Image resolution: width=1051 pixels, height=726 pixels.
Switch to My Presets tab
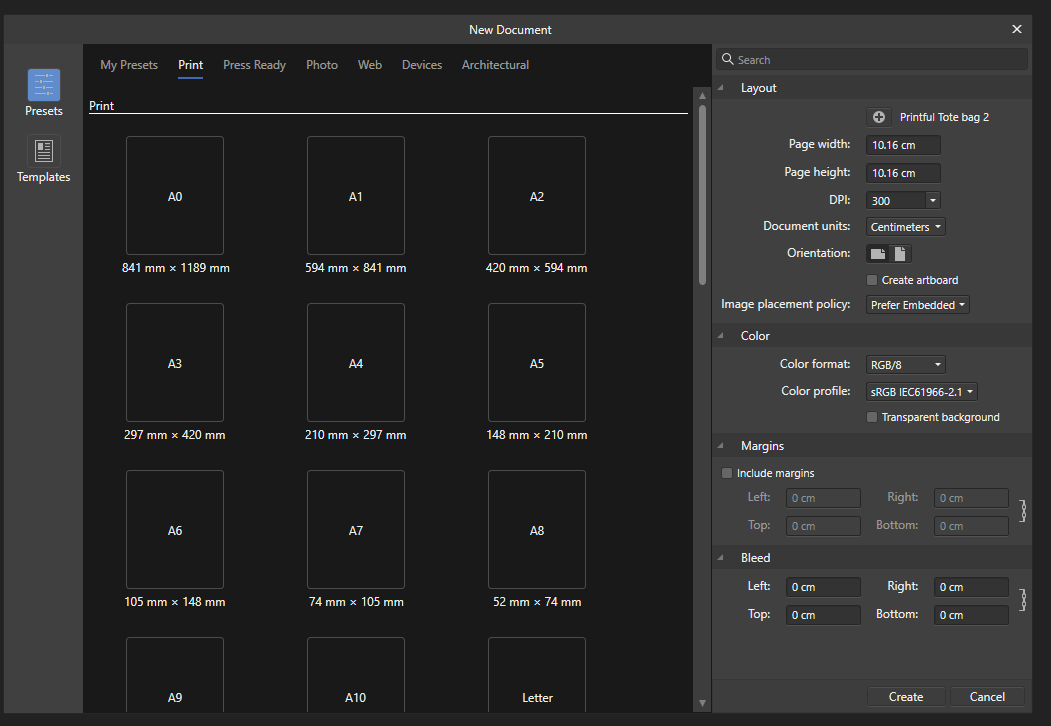(x=129, y=65)
